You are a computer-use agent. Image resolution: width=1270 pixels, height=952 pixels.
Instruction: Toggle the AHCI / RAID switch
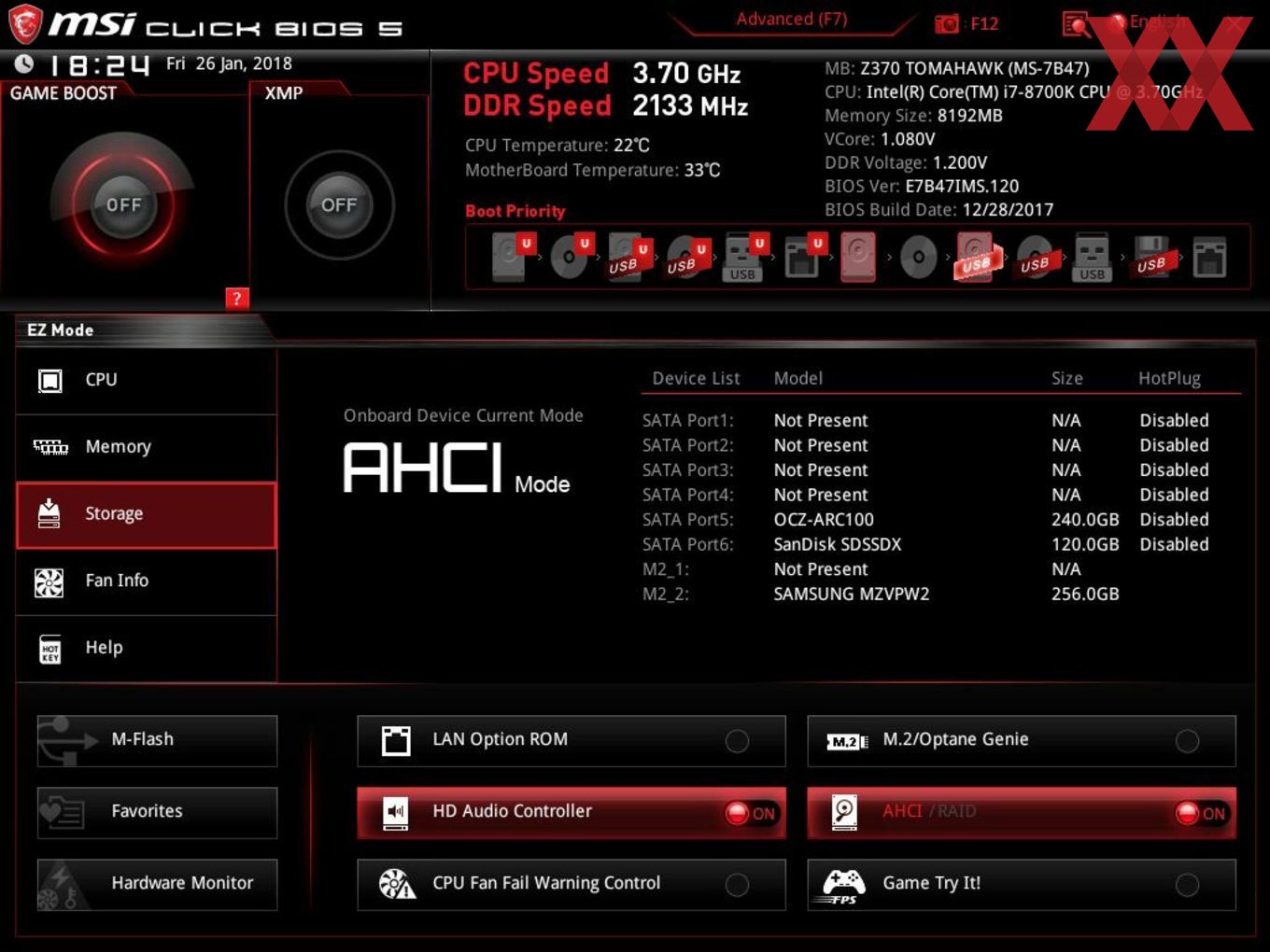[1022, 812]
